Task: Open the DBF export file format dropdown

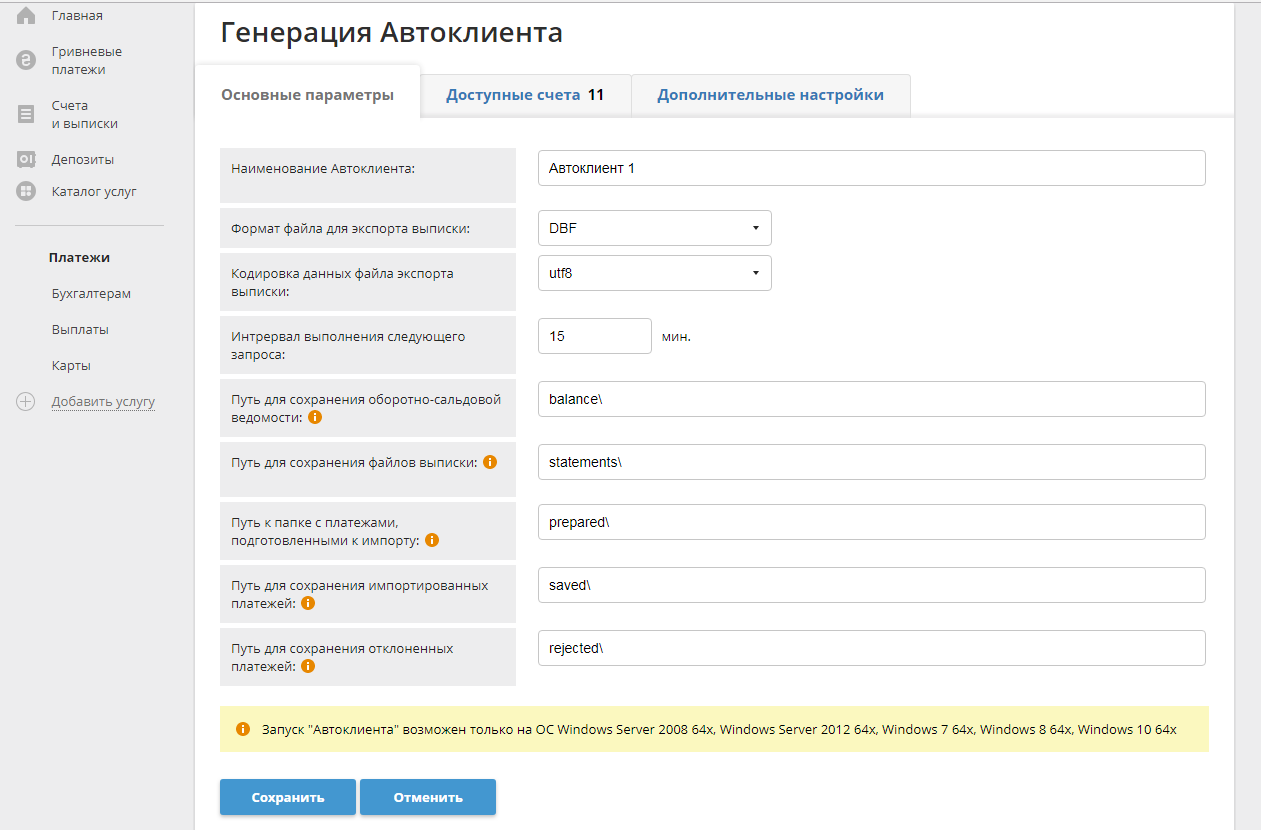Action: (654, 228)
